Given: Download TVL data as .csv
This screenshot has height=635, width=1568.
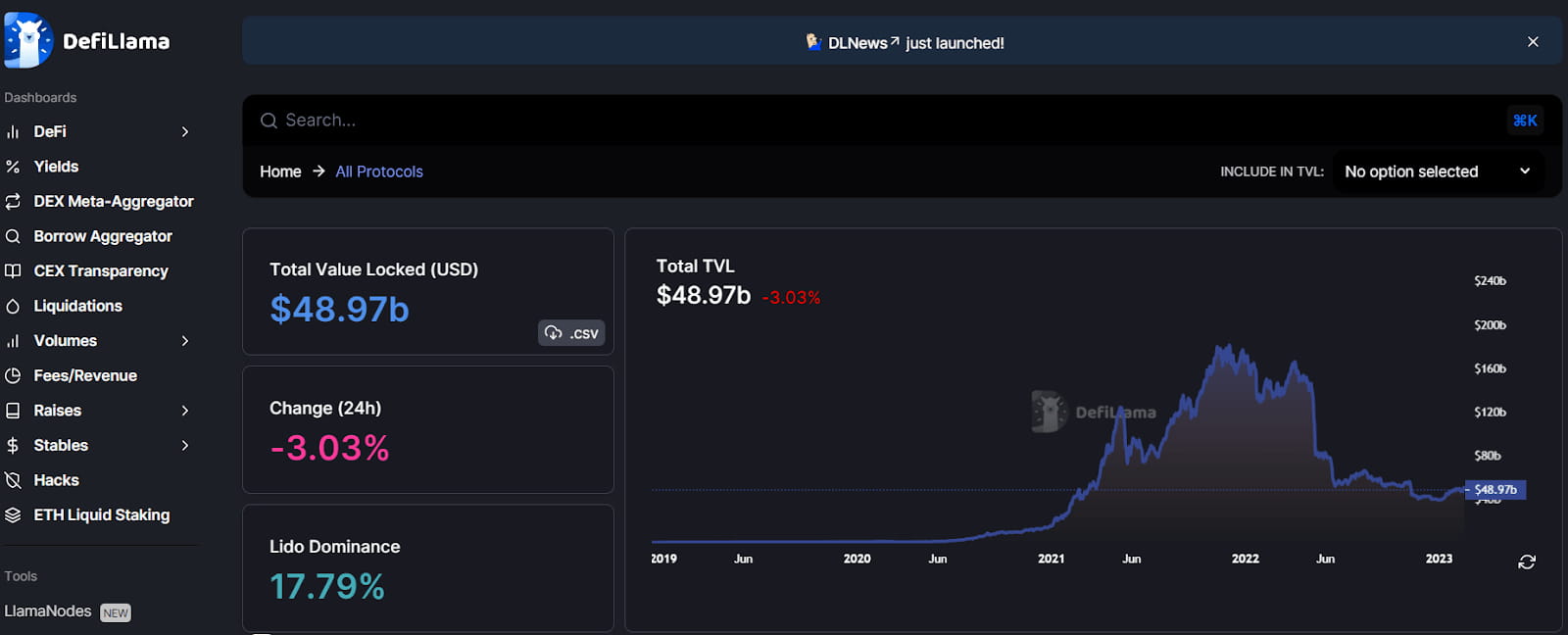Looking at the screenshot, I should click(571, 333).
